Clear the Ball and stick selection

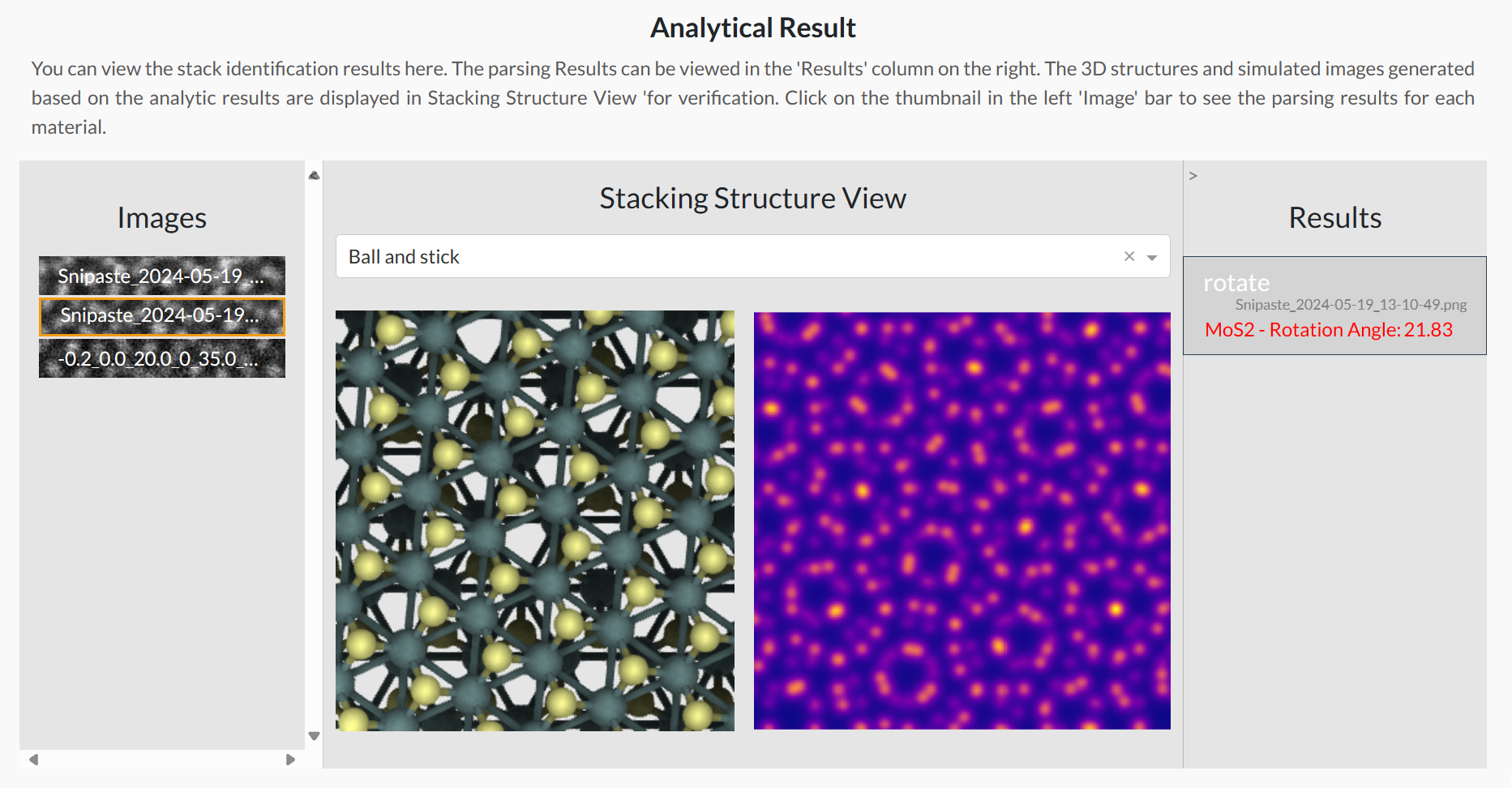[x=1129, y=256]
